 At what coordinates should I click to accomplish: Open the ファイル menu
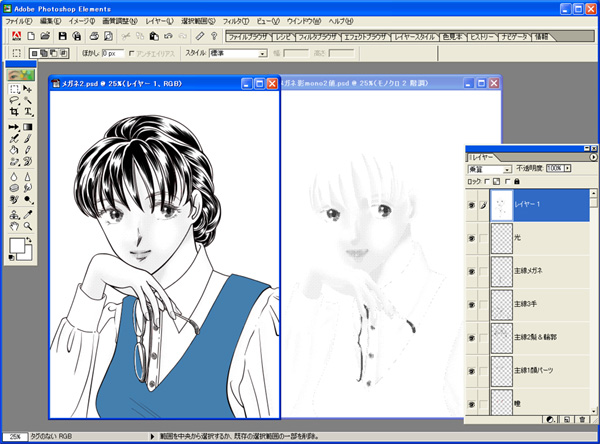tap(18, 21)
